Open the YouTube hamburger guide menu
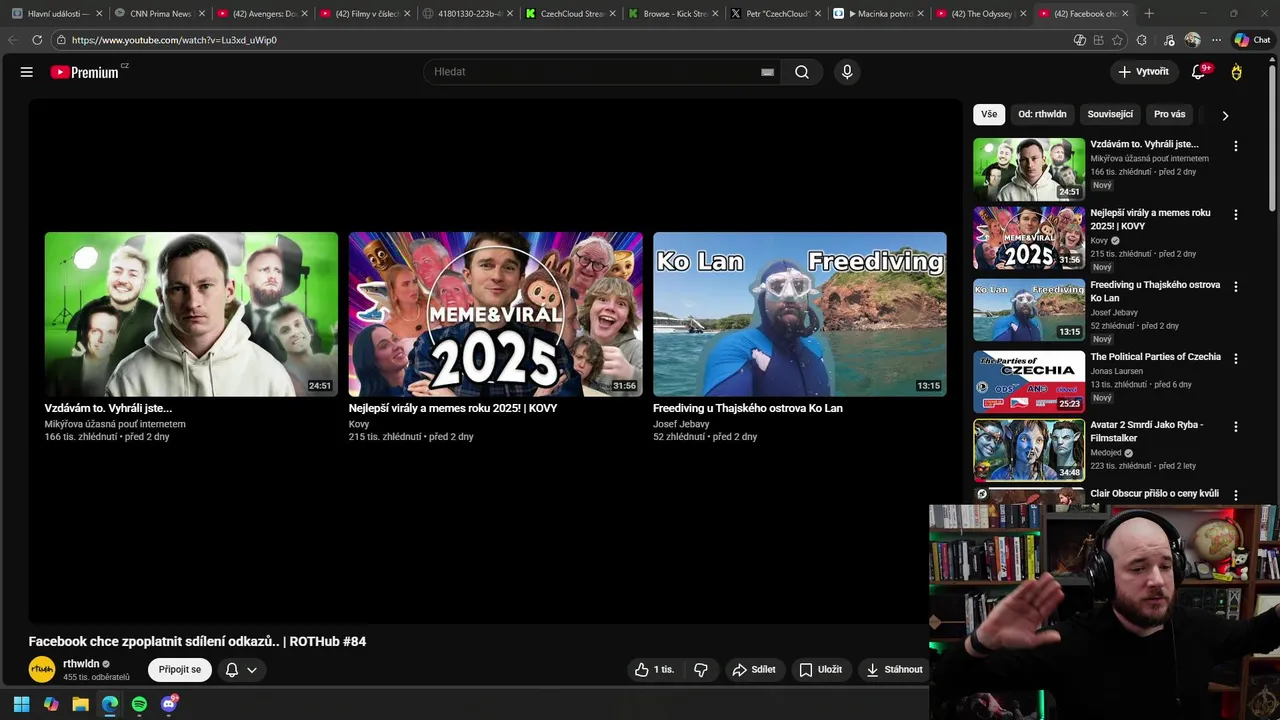 click(x=27, y=72)
